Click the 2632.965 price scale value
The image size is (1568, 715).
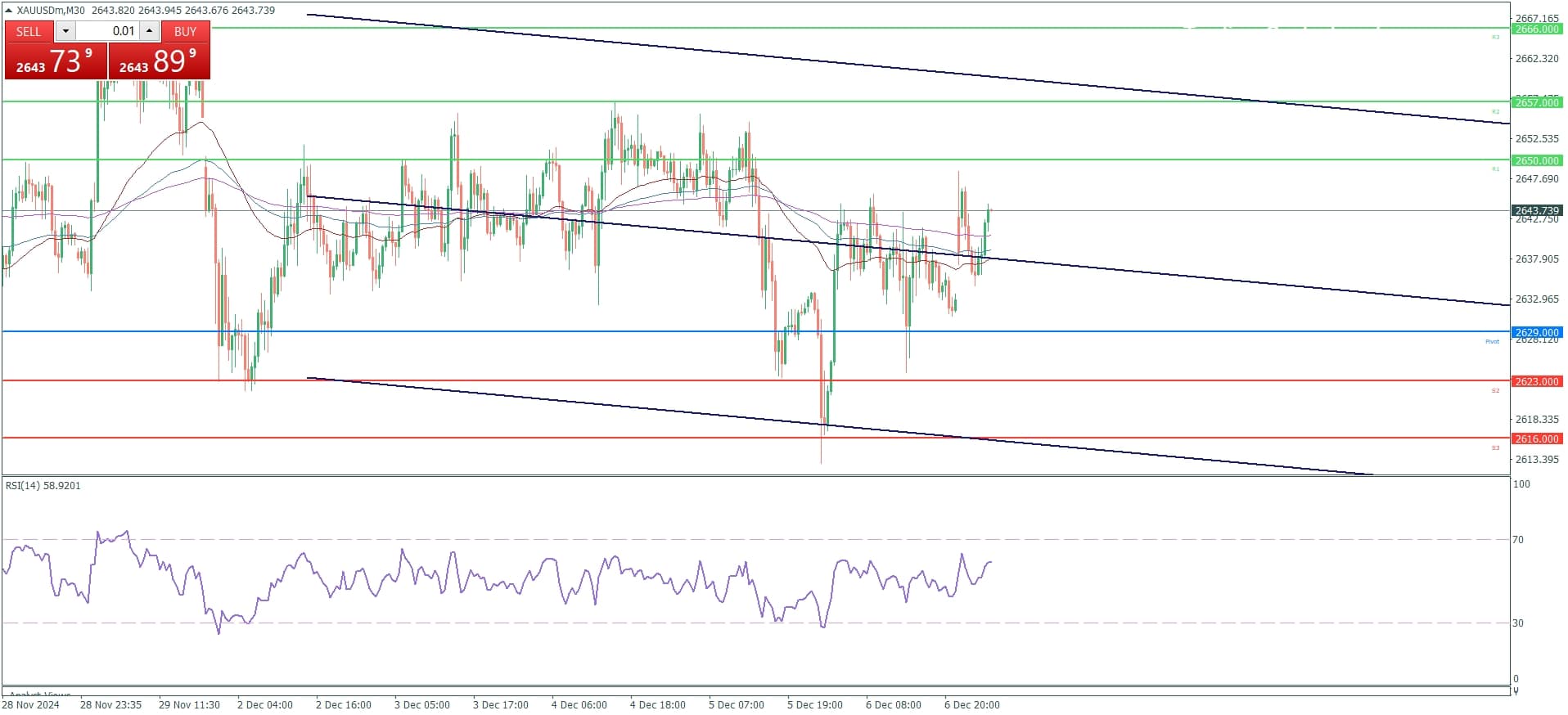[1537, 299]
